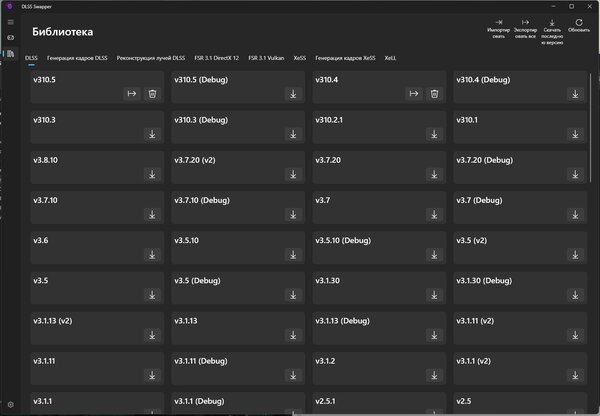This screenshot has height=416, width=600.
Task: Download the v310.2.1 DLSS version
Action: pyautogui.click(x=434, y=134)
